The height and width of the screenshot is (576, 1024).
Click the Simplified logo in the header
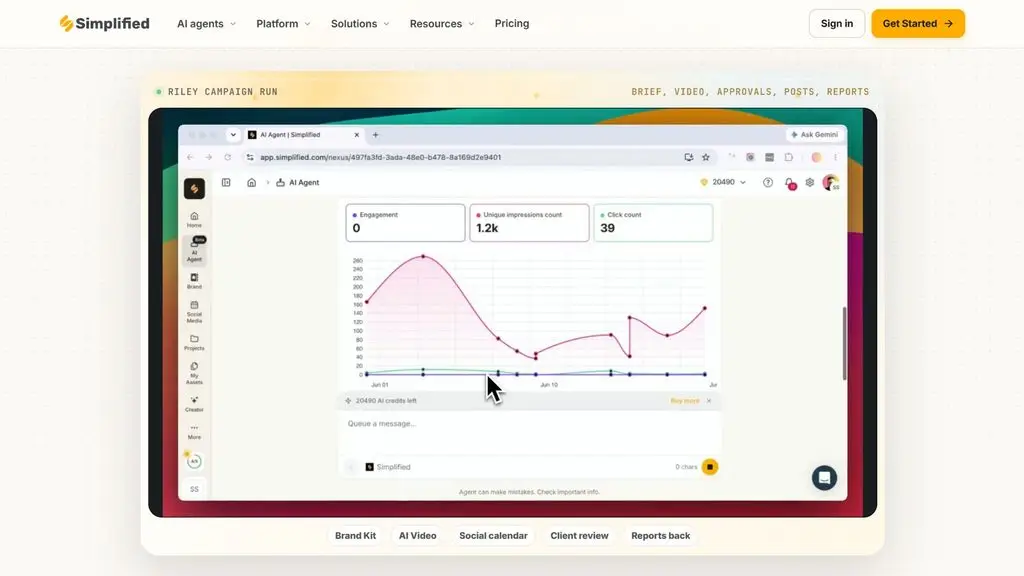click(104, 24)
